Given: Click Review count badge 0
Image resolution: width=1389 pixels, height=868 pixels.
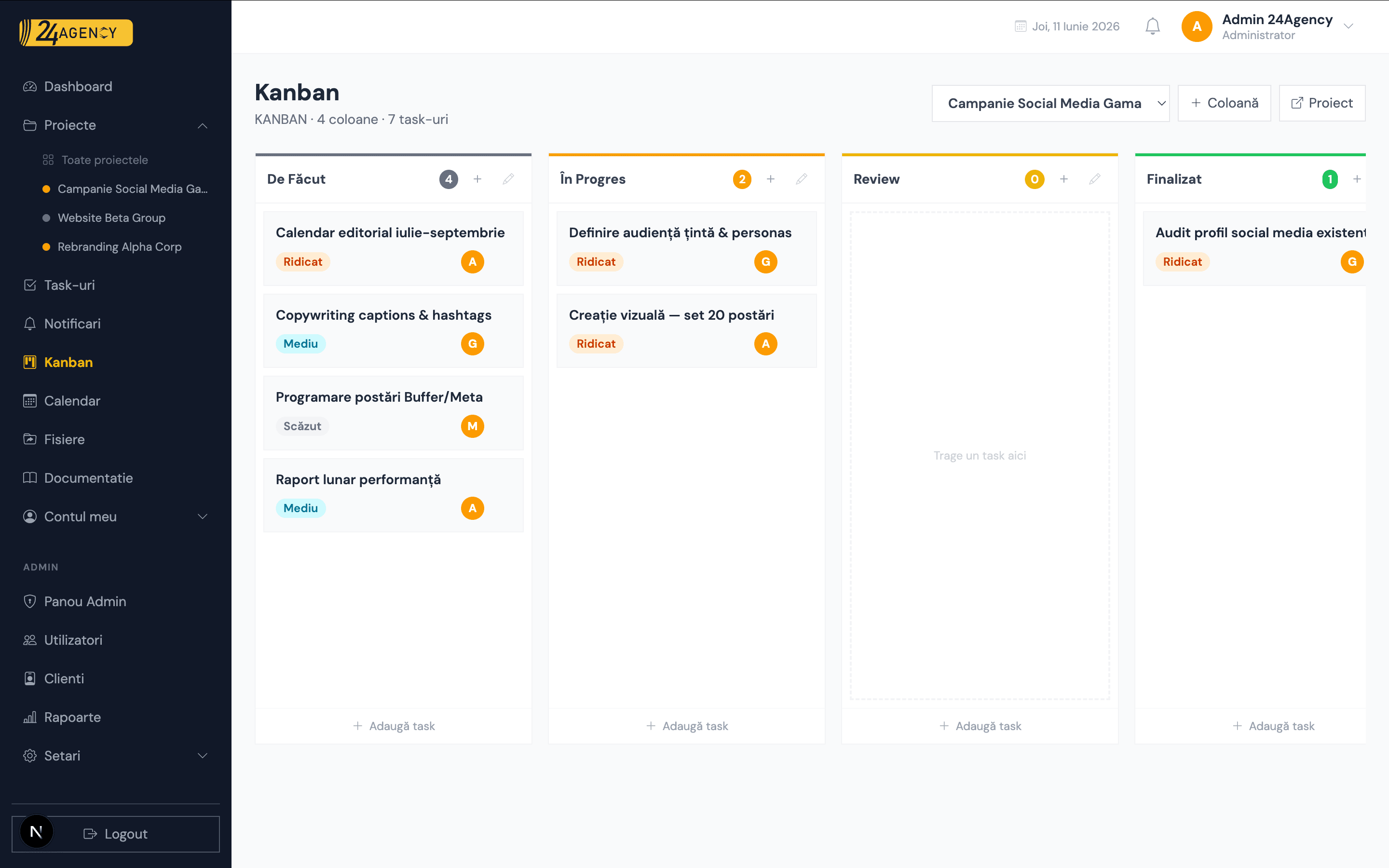Looking at the screenshot, I should tap(1035, 179).
